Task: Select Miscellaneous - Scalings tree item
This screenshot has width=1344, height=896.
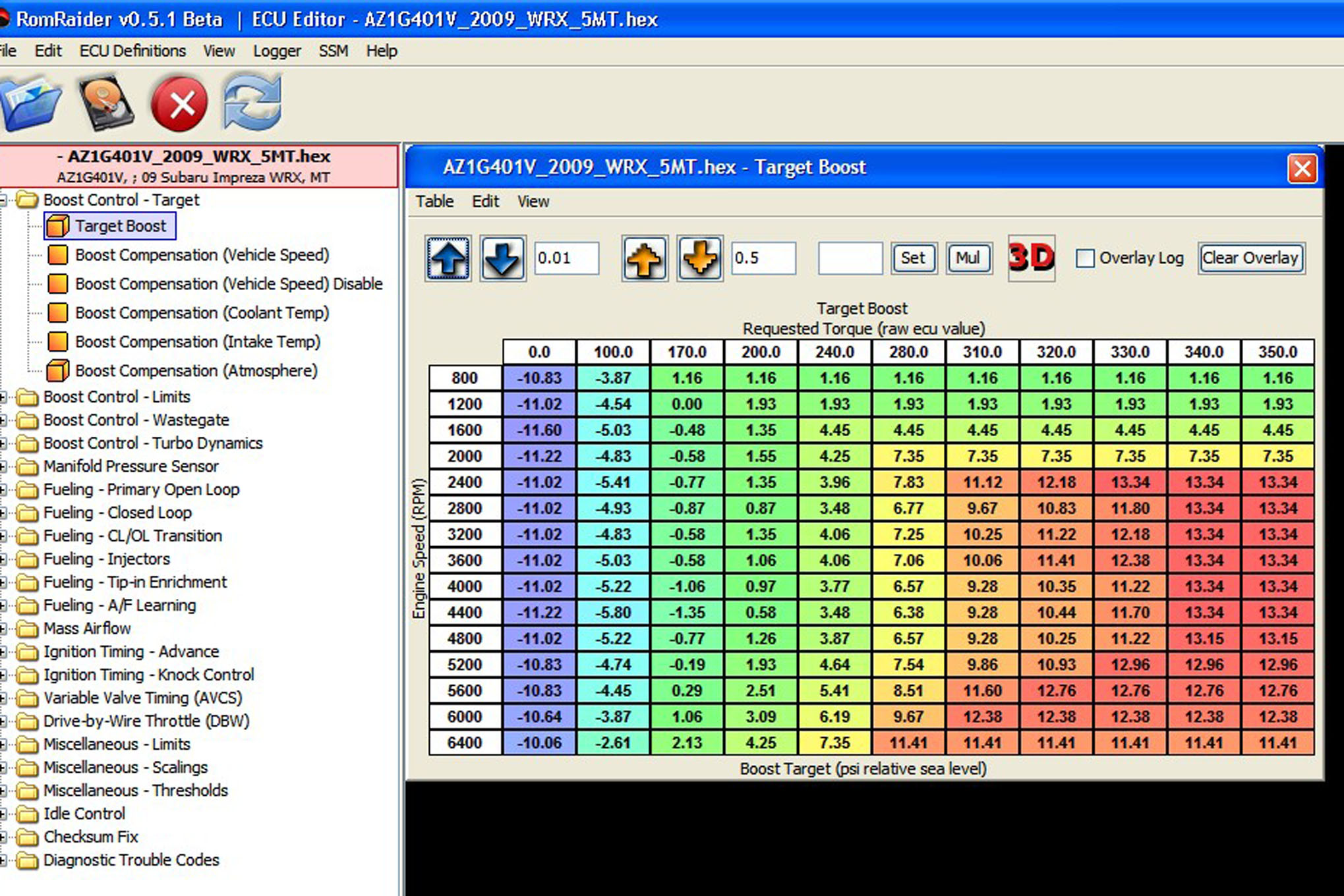Action: tap(125, 768)
